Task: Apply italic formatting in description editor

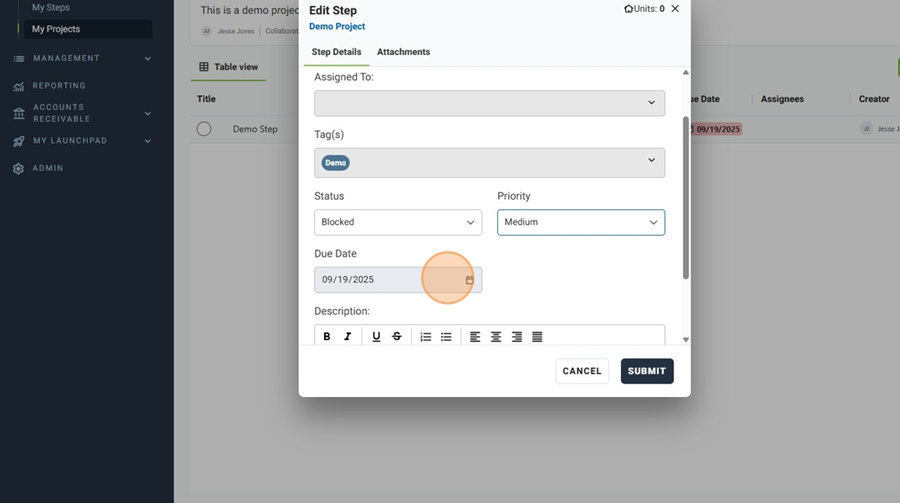Action: (x=347, y=336)
